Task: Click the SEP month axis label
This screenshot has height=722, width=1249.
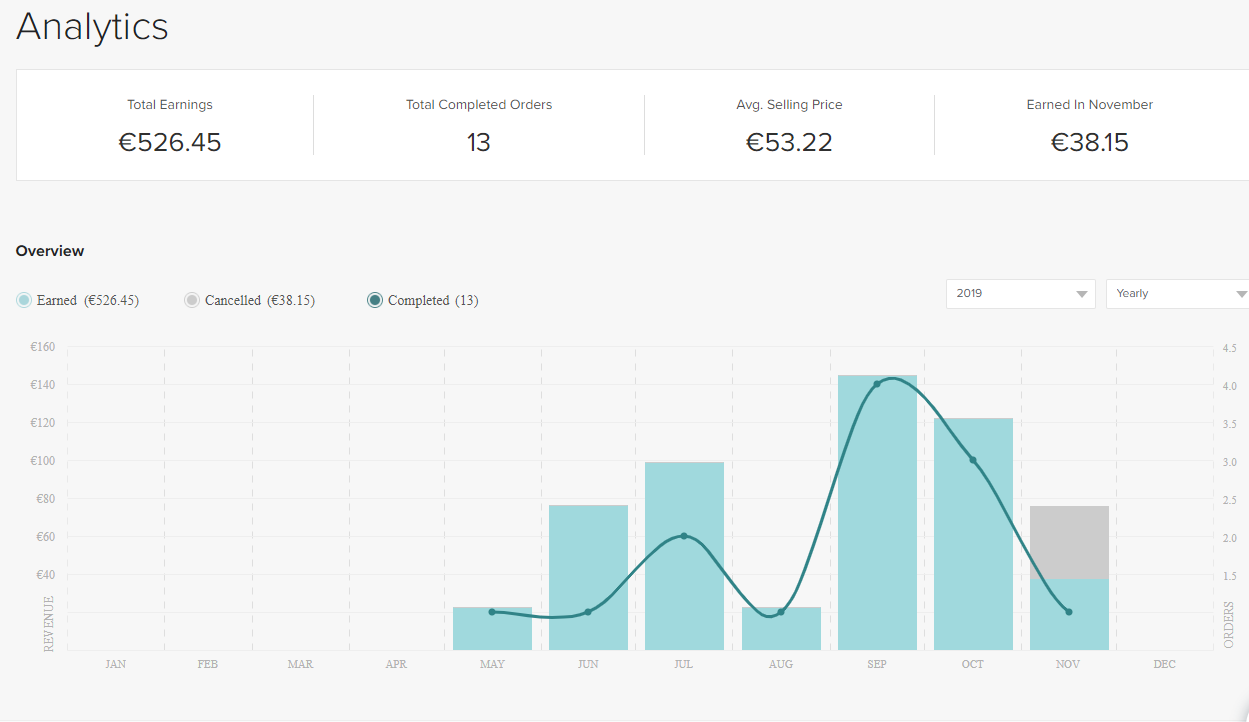Action: click(877, 664)
